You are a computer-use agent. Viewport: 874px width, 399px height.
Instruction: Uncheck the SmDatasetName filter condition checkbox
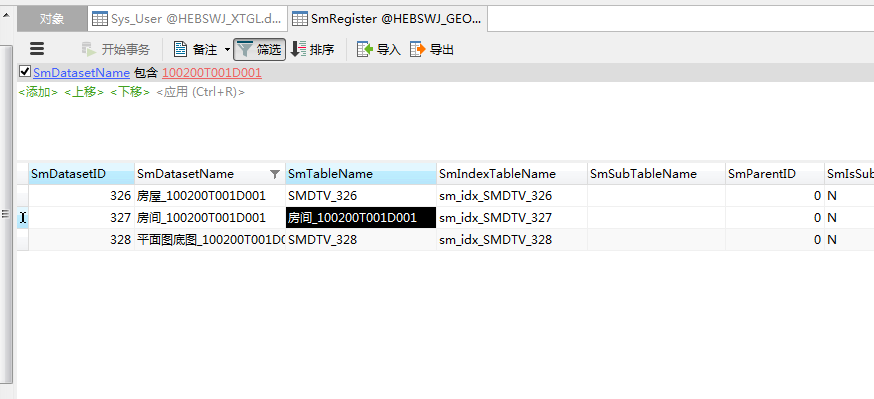coord(25,71)
